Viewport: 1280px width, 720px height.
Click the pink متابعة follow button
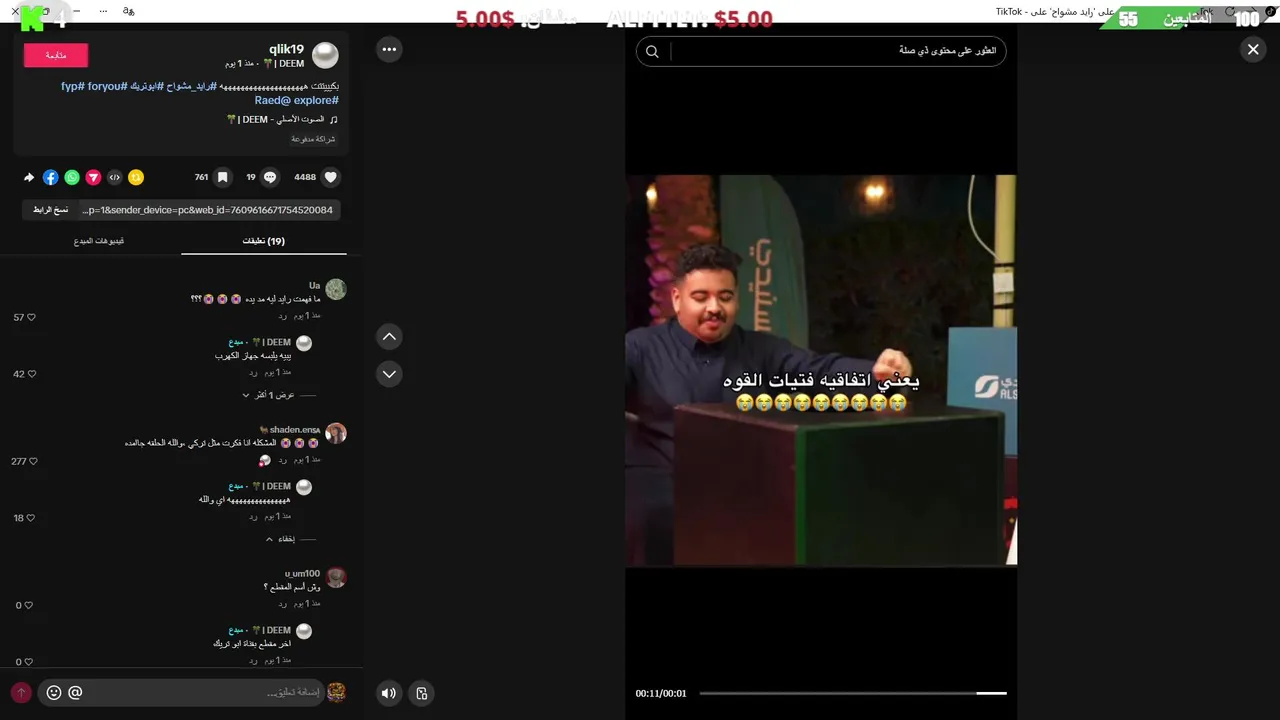click(56, 55)
